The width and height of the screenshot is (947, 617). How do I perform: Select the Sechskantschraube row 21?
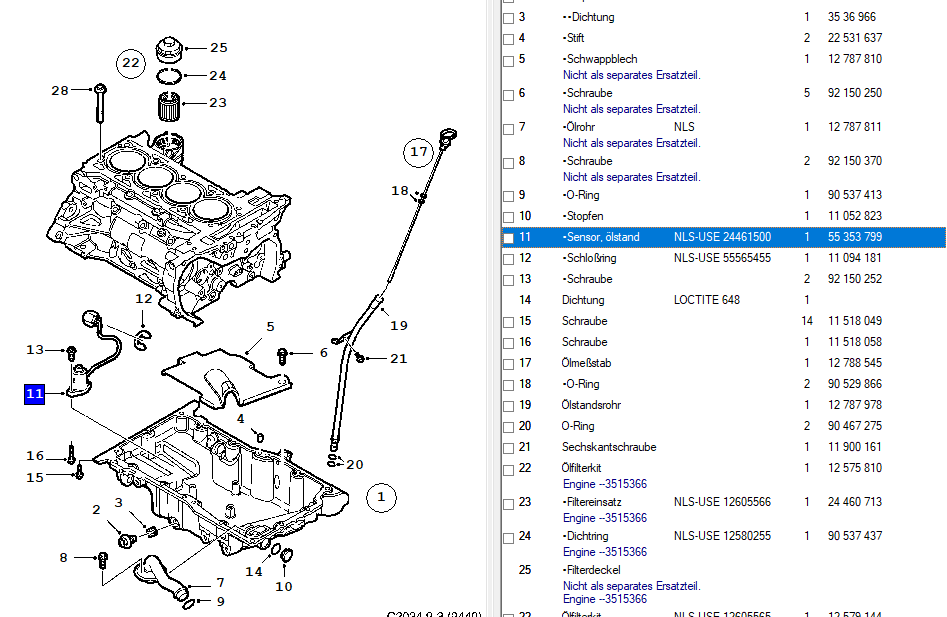724,447
